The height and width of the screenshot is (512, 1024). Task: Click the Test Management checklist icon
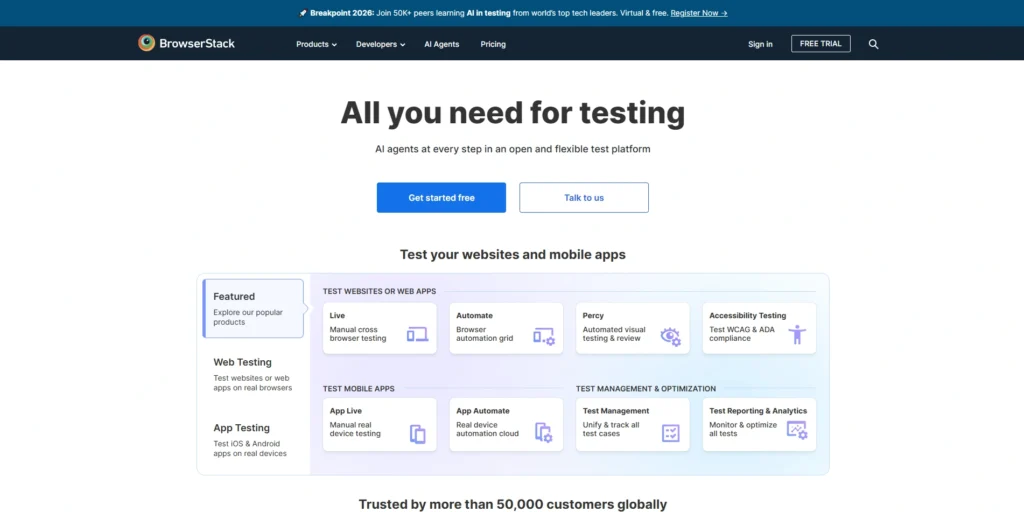point(670,432)
